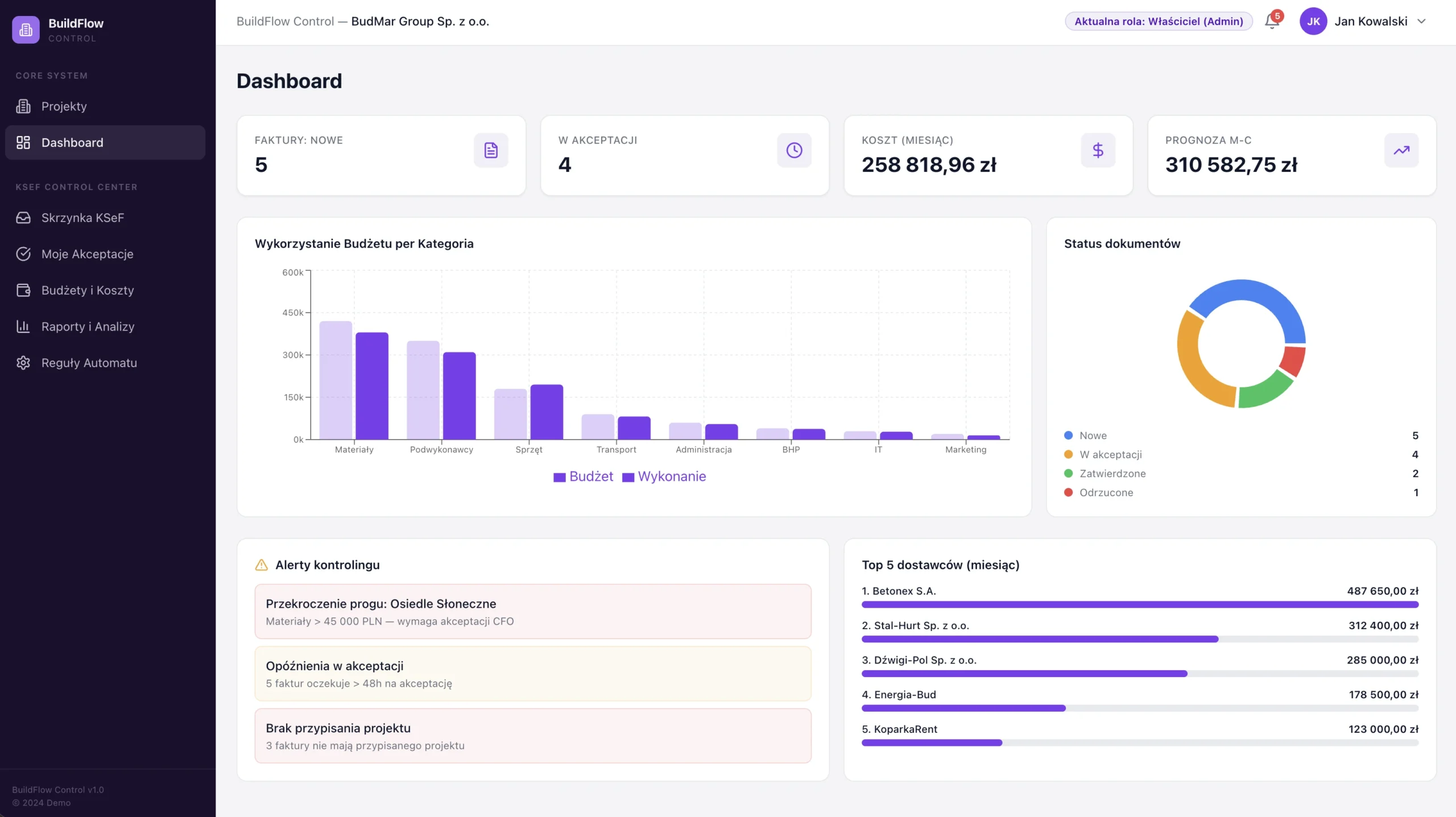Viewport: 1456px width, 817px height.
Task: Click 487 650,00 zł Betonex amount
Action: (1383, 591)
